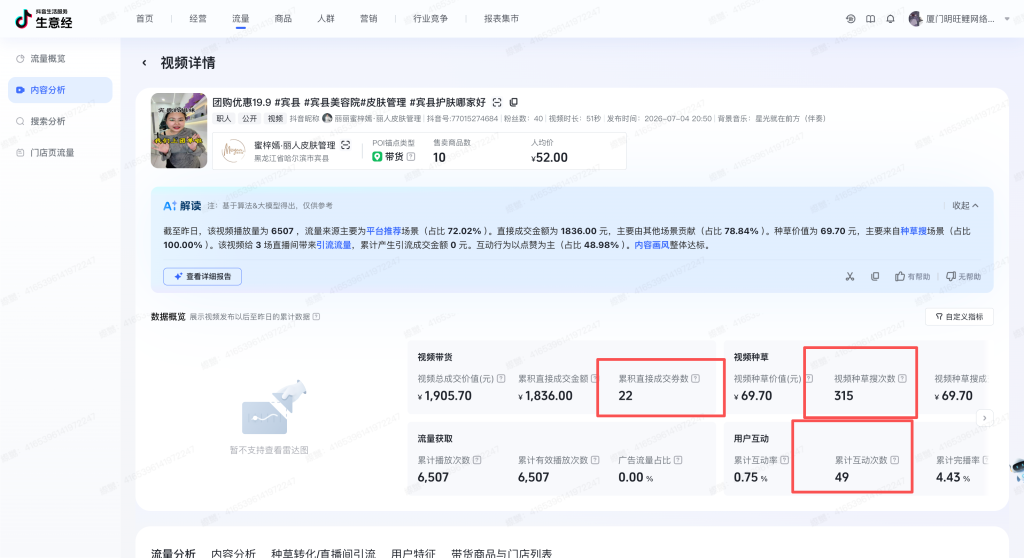Click the help icon beside 累计互动率
Image resolution: width=1024 pixels, height=558 pixels.
coord(784,460)
